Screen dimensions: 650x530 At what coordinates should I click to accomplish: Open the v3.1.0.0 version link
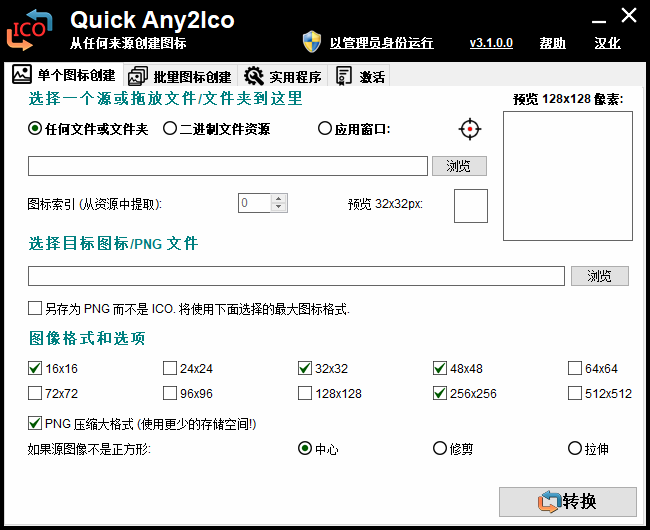(491, 43)
